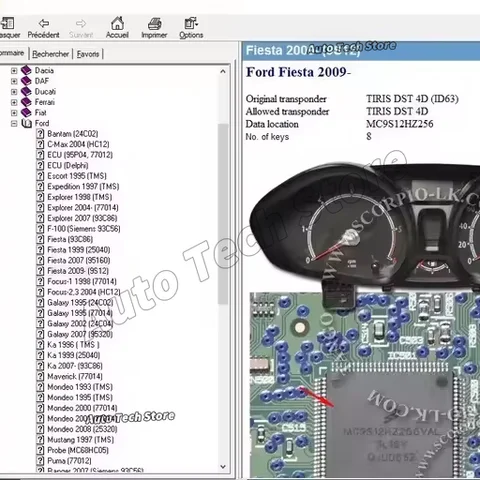Click the Imprimer printer icon
The height and width of the screenshot is (480, 480).
(x=154, y=24)
